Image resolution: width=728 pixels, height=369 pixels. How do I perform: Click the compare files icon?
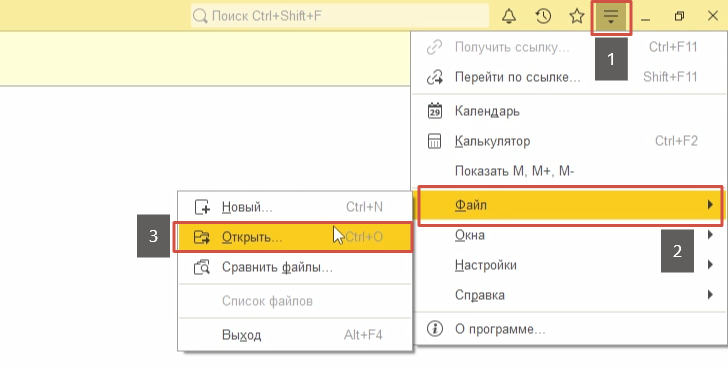click(202, 267)
